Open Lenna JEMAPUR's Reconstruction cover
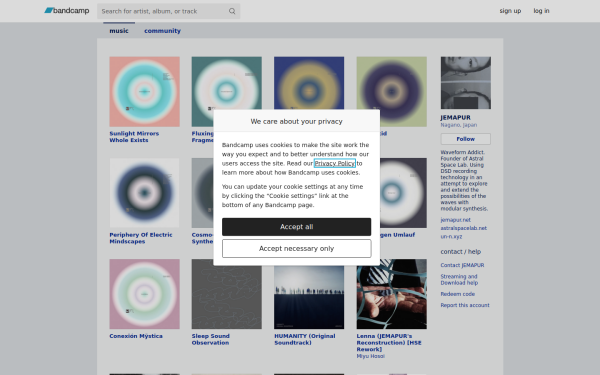Viewport: 600px width, 375px height. [391, 297]
